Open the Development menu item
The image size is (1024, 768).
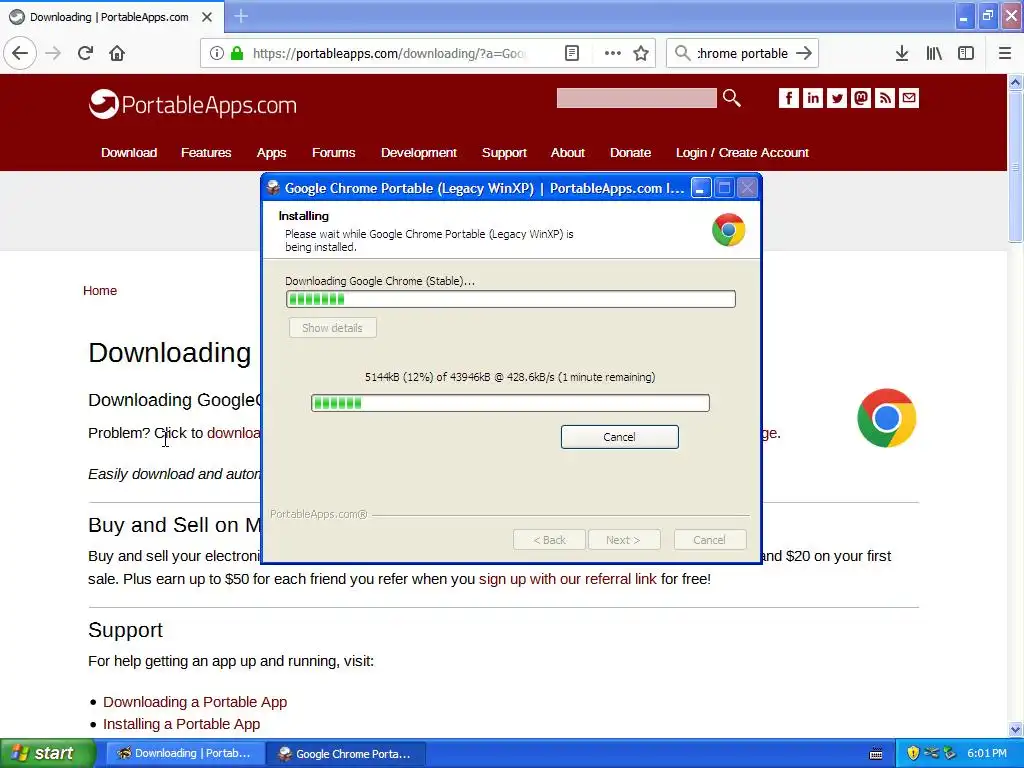[419, 152]
